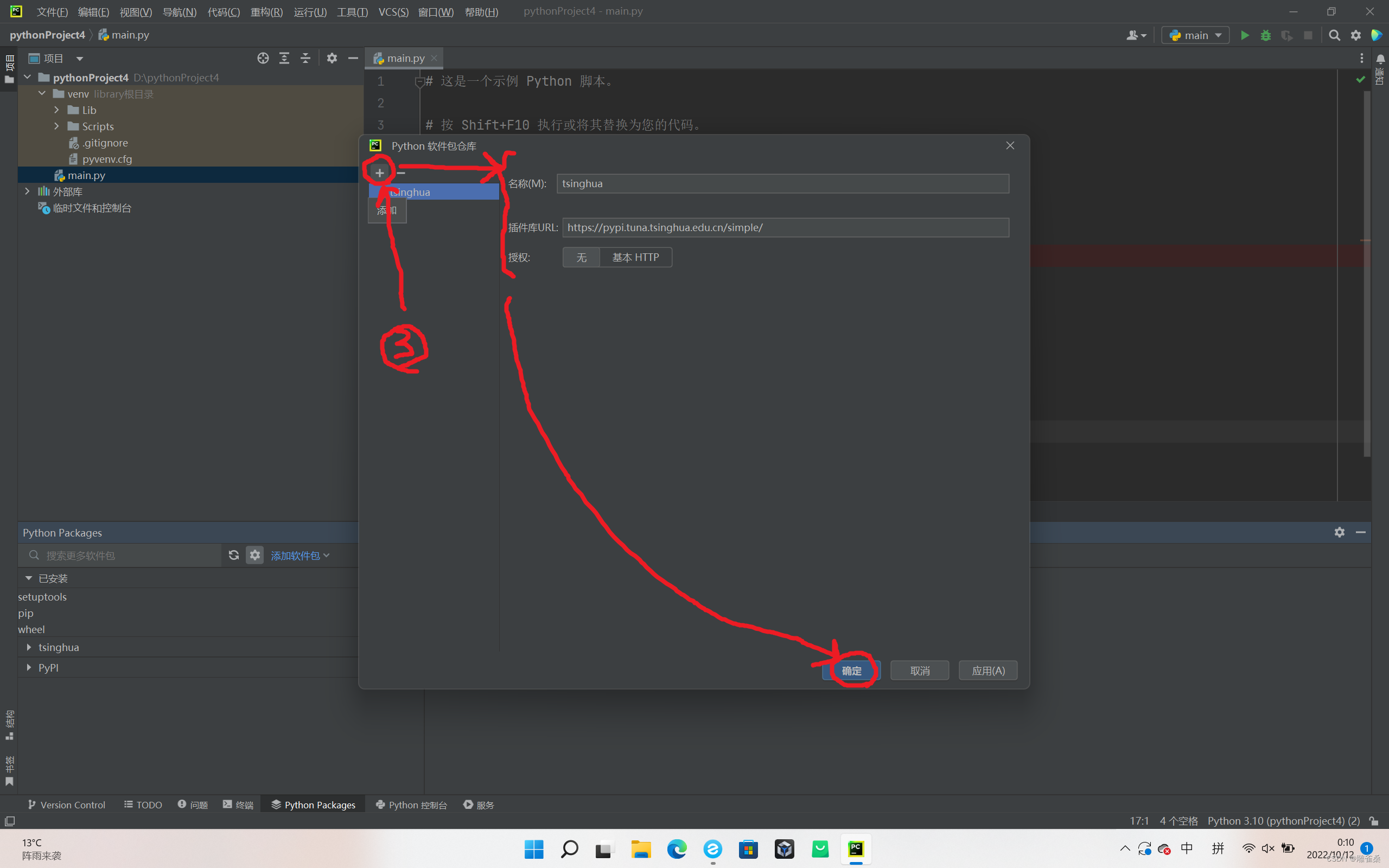The image size is (1389, 868).
Task: Select the 无 authorization option
Action: tap(581, 257)
